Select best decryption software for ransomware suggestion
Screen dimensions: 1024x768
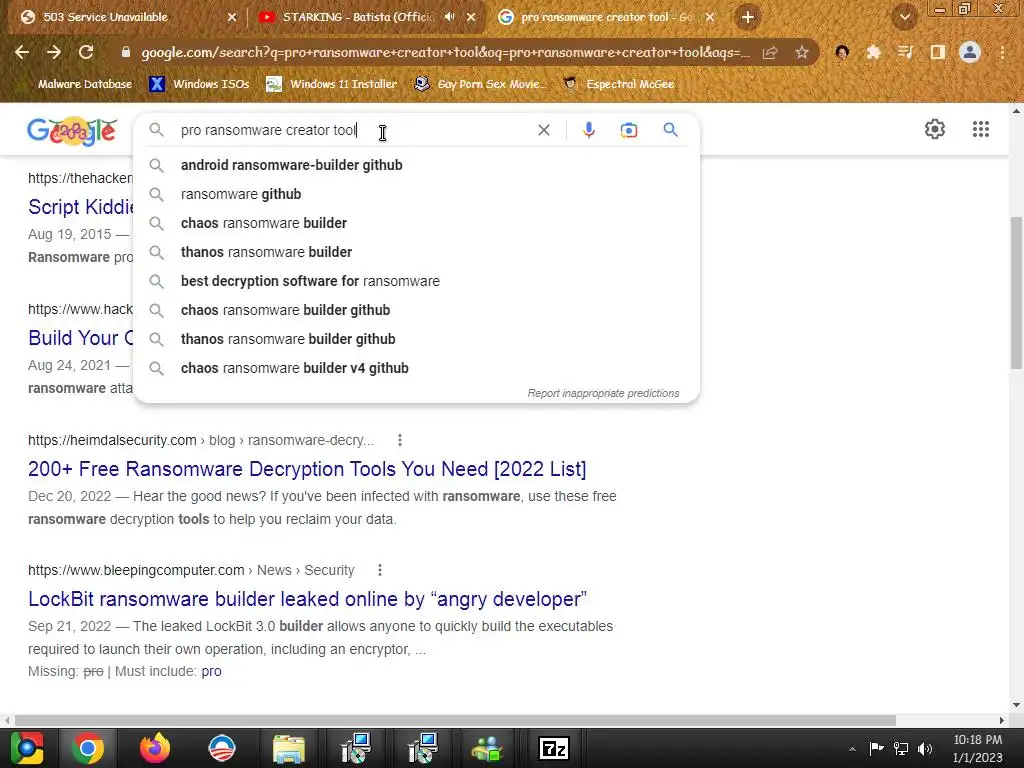(x=417, y=281)
